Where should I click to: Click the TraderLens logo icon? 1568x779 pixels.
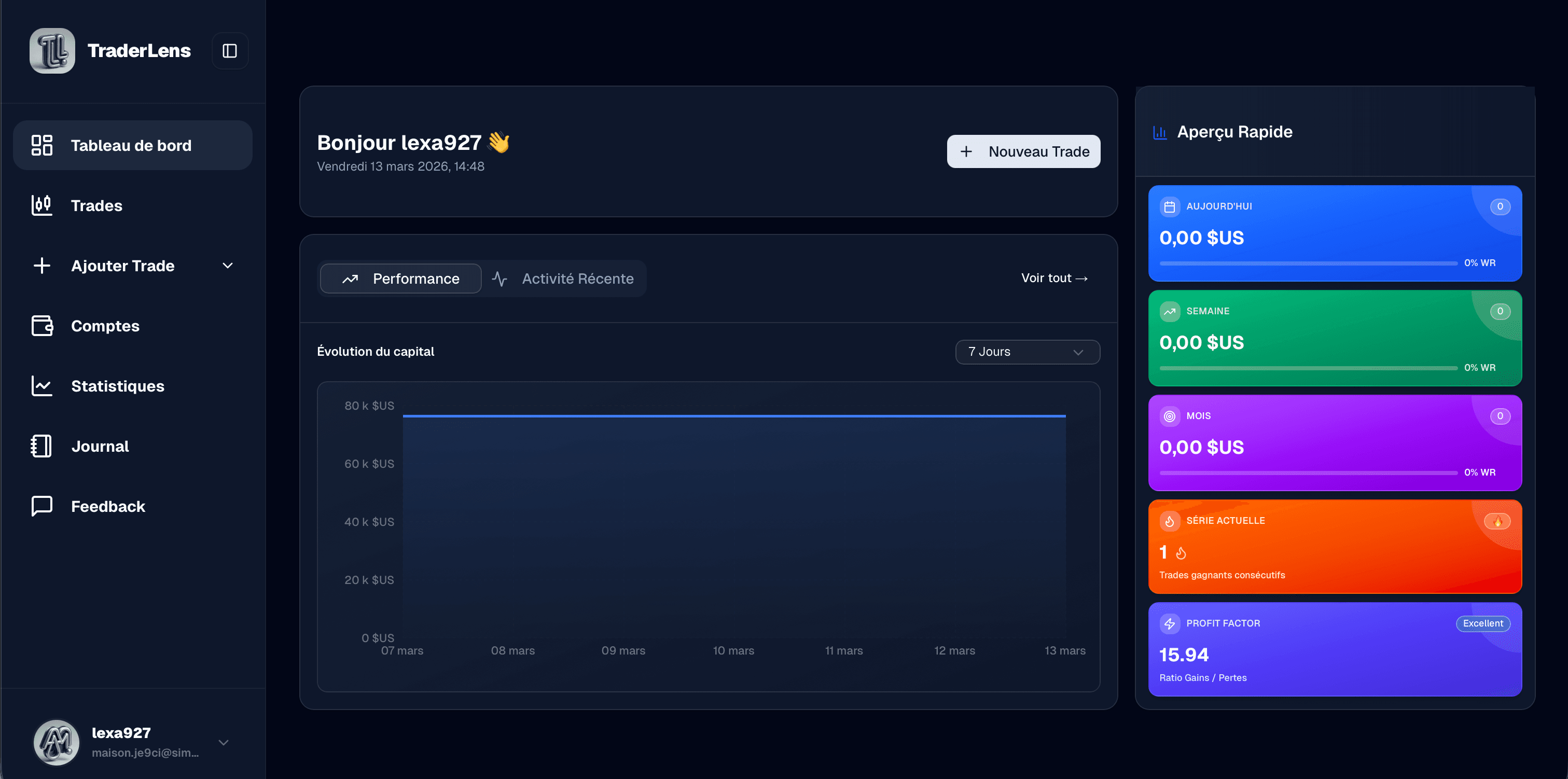[52, 50]
